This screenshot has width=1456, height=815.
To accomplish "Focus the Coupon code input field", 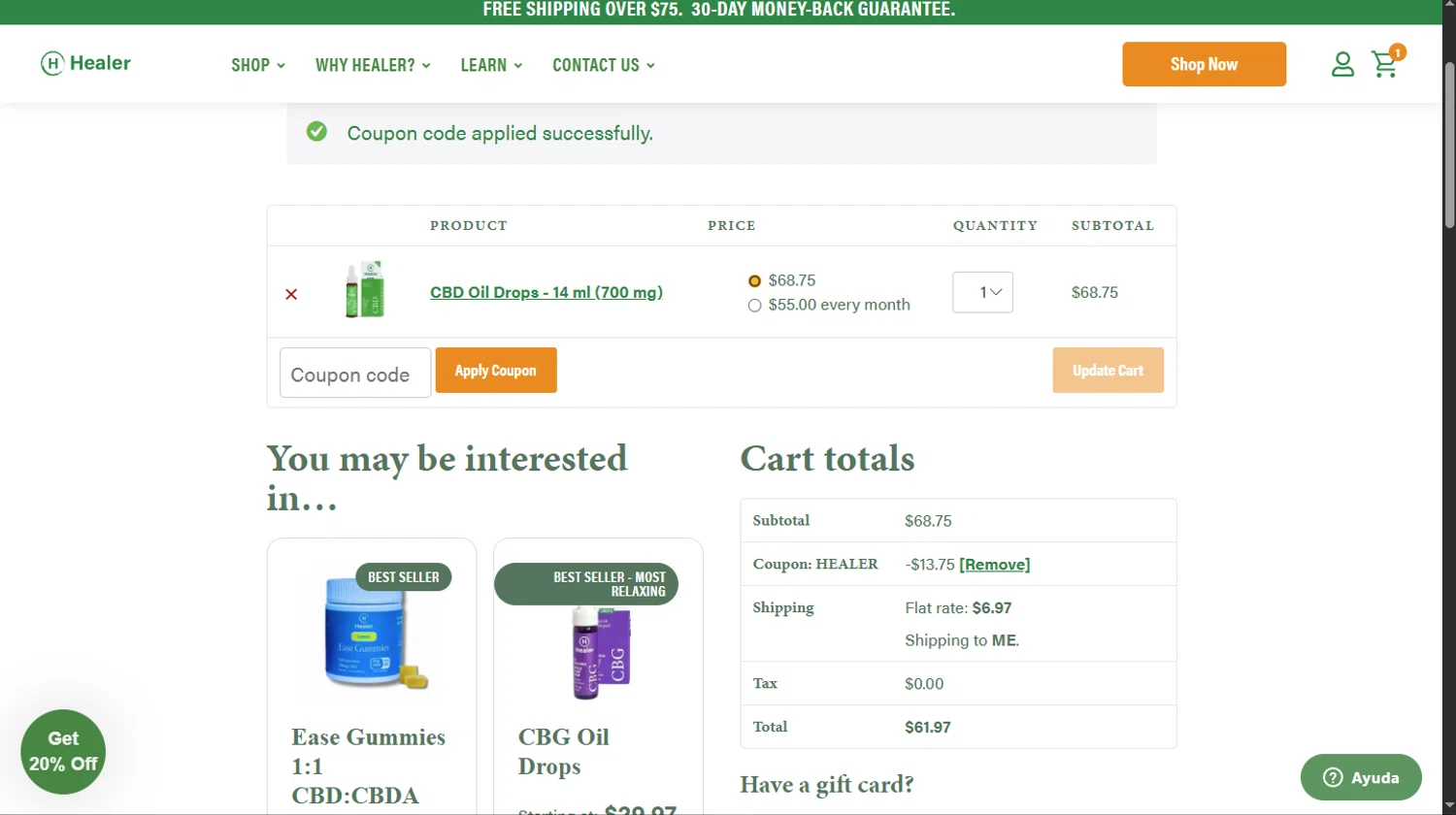I will [355, 373].
